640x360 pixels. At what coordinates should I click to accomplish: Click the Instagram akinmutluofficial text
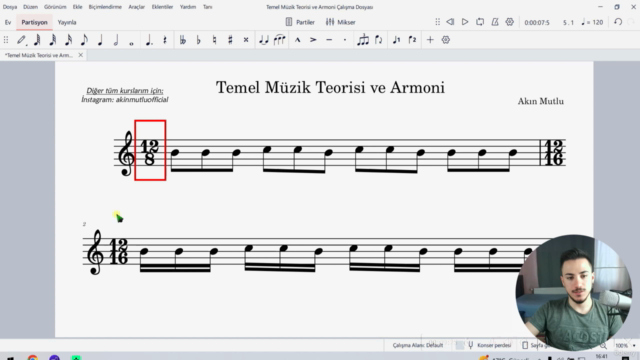click(x=124, y=100)
